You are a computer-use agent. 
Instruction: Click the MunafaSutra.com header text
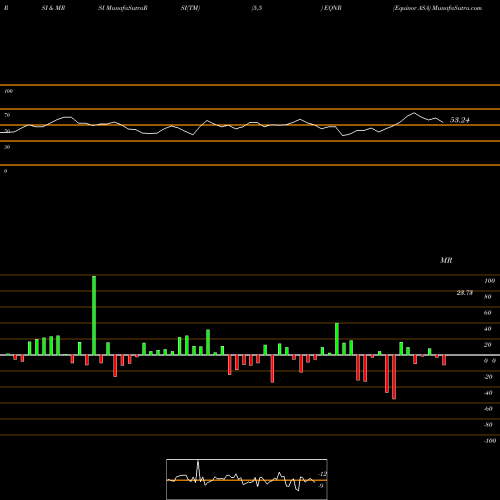[457, 8]
